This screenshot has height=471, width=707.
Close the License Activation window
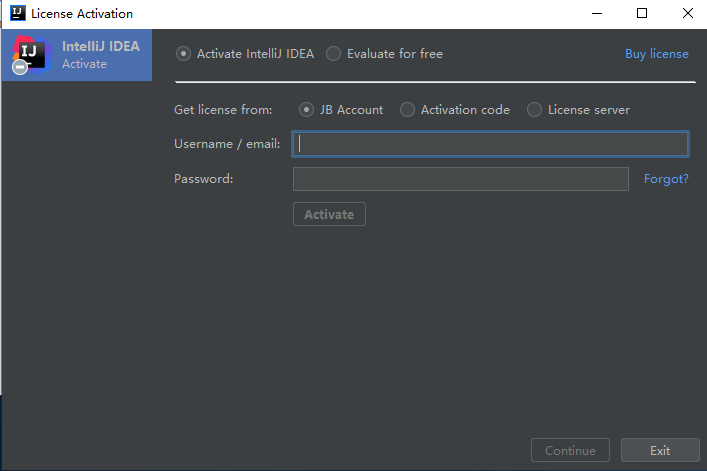click(x=688, y=14)
